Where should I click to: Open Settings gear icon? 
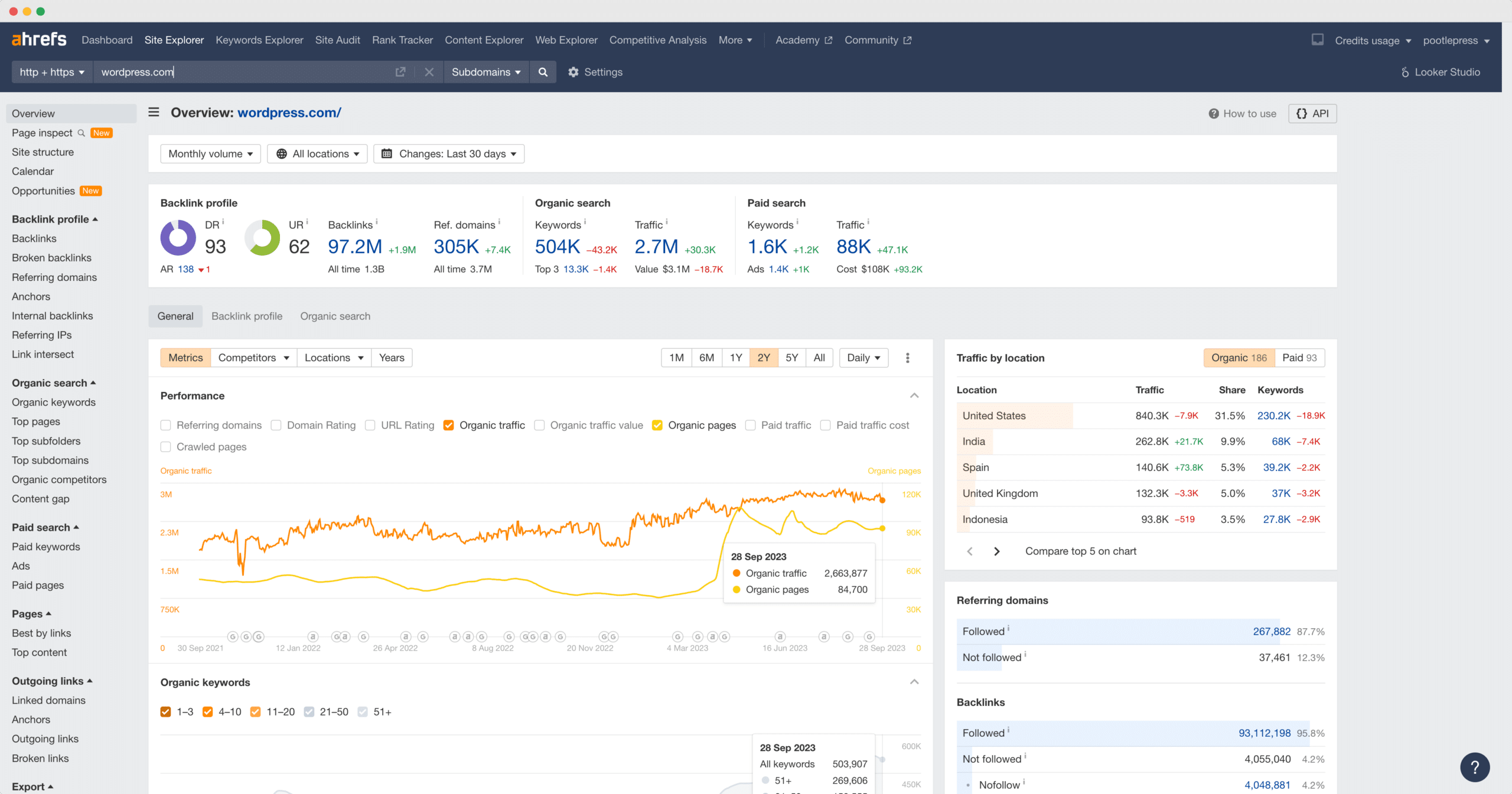tap(573, 72)
